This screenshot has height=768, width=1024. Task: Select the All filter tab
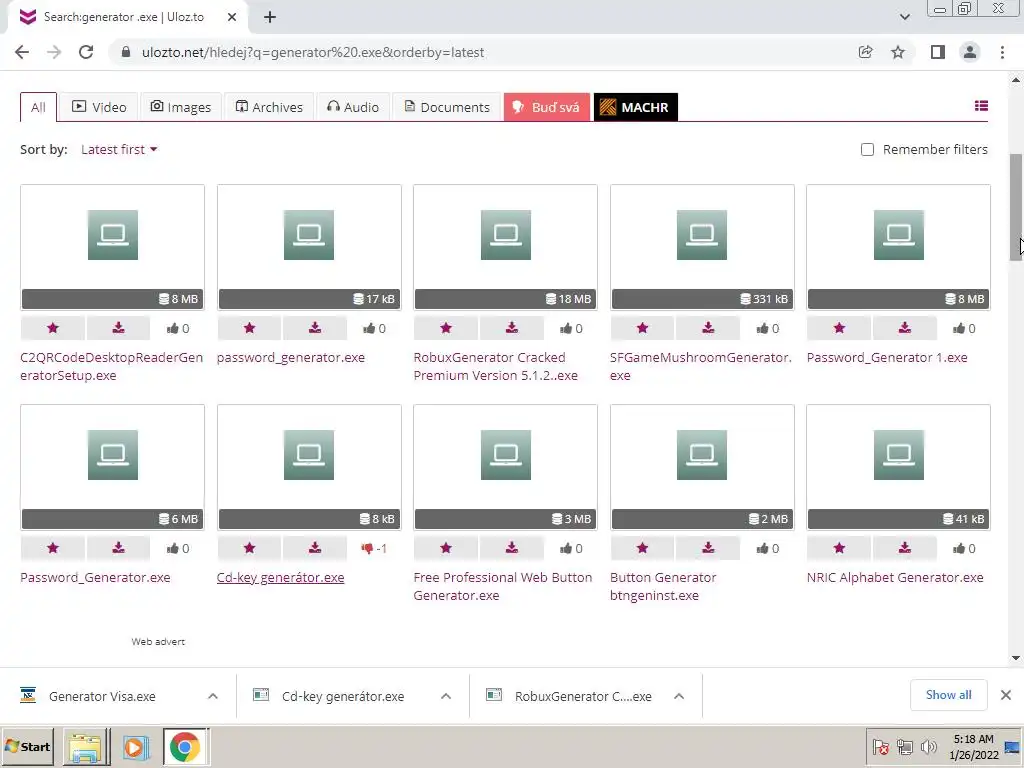[39, 107]
